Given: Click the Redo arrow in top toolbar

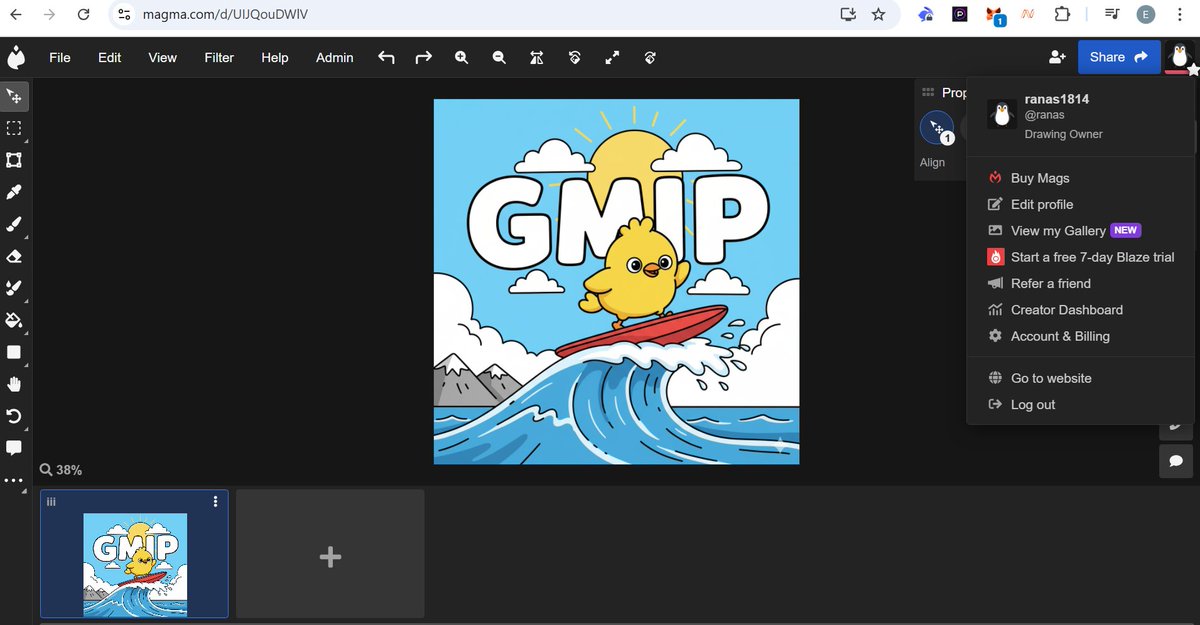Looking at the screenshot, I should point(424,58).
